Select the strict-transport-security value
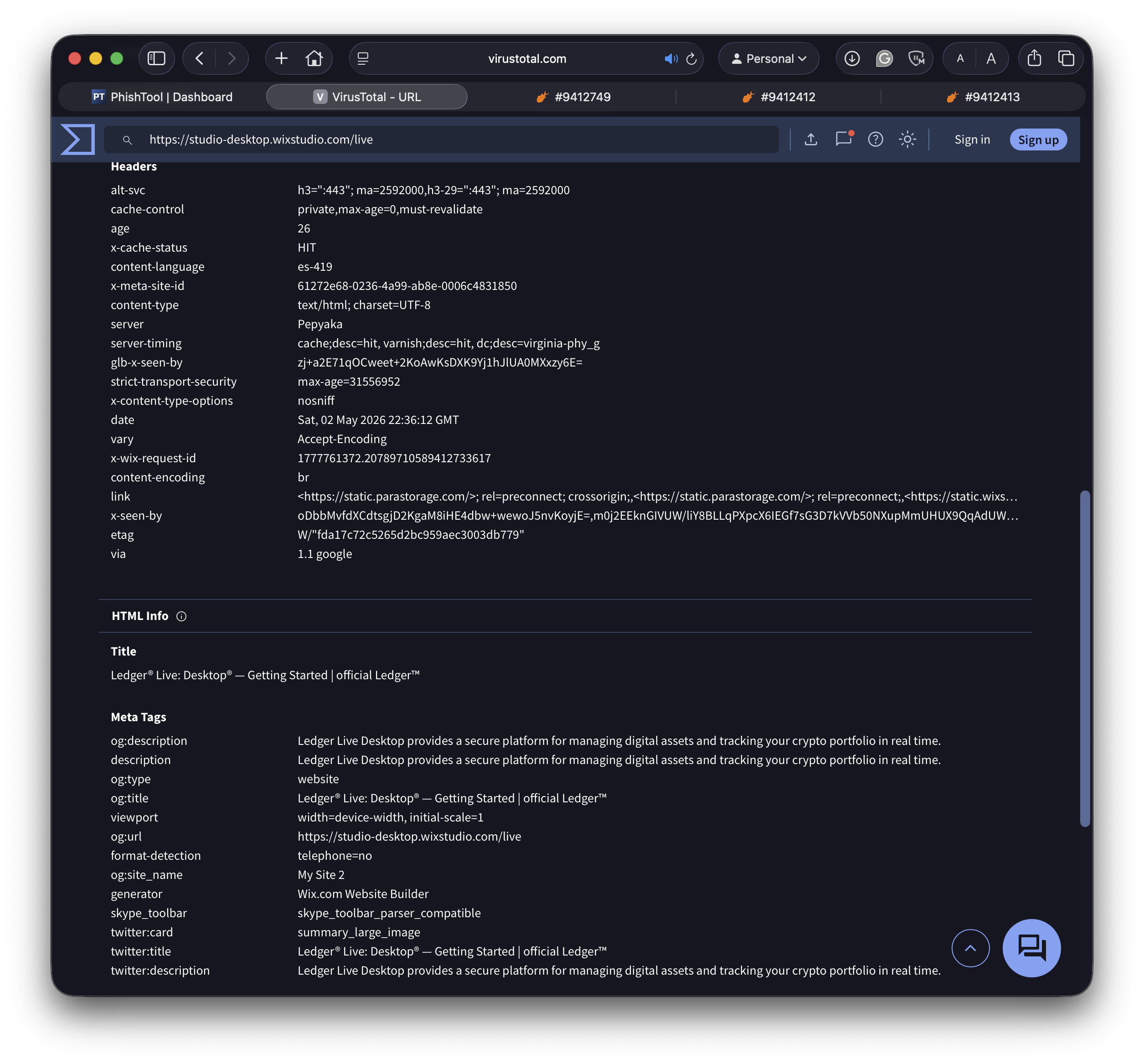 click(349, 382)
